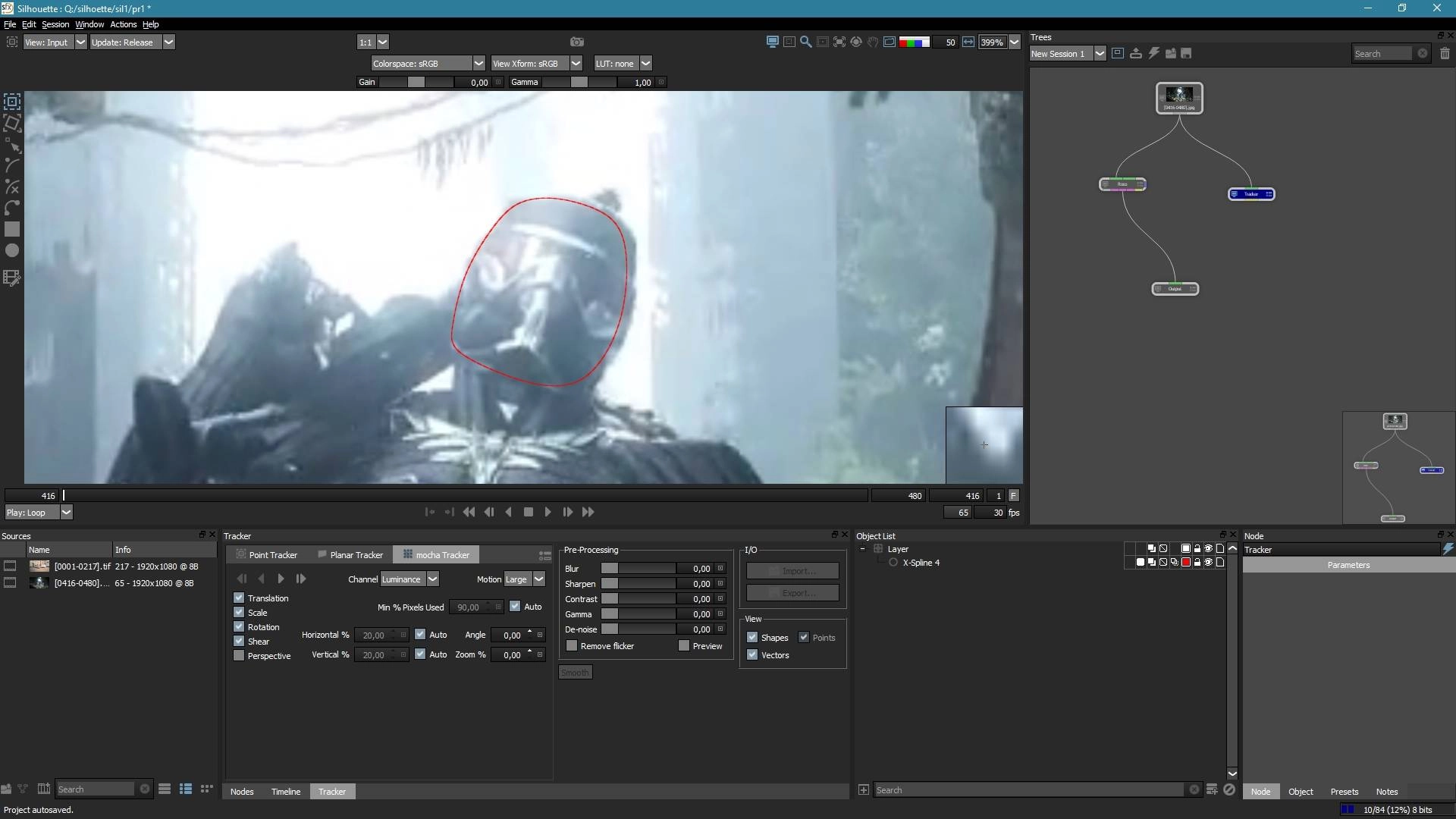This screenshot has height=819, width=1456.
Task: Click the tracker options menu icon beside mocha tab
Action: coord(544,555)
